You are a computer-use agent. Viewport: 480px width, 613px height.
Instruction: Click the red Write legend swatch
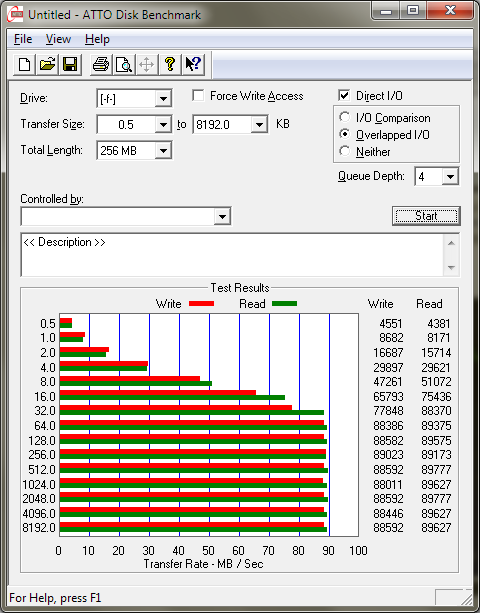point(201,303)
